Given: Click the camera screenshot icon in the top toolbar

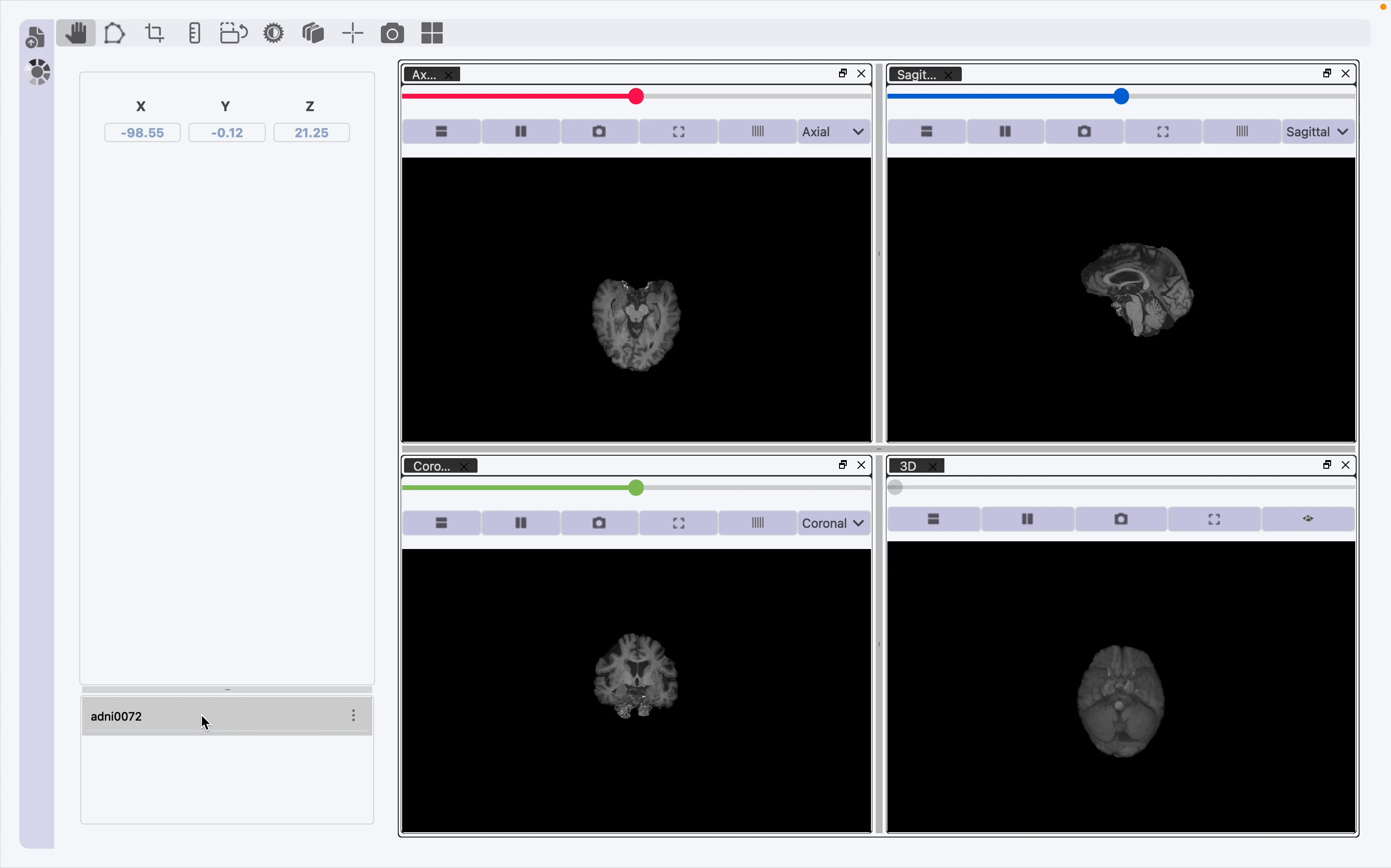Looking at the screenshot, I should (x=392, y=33).
